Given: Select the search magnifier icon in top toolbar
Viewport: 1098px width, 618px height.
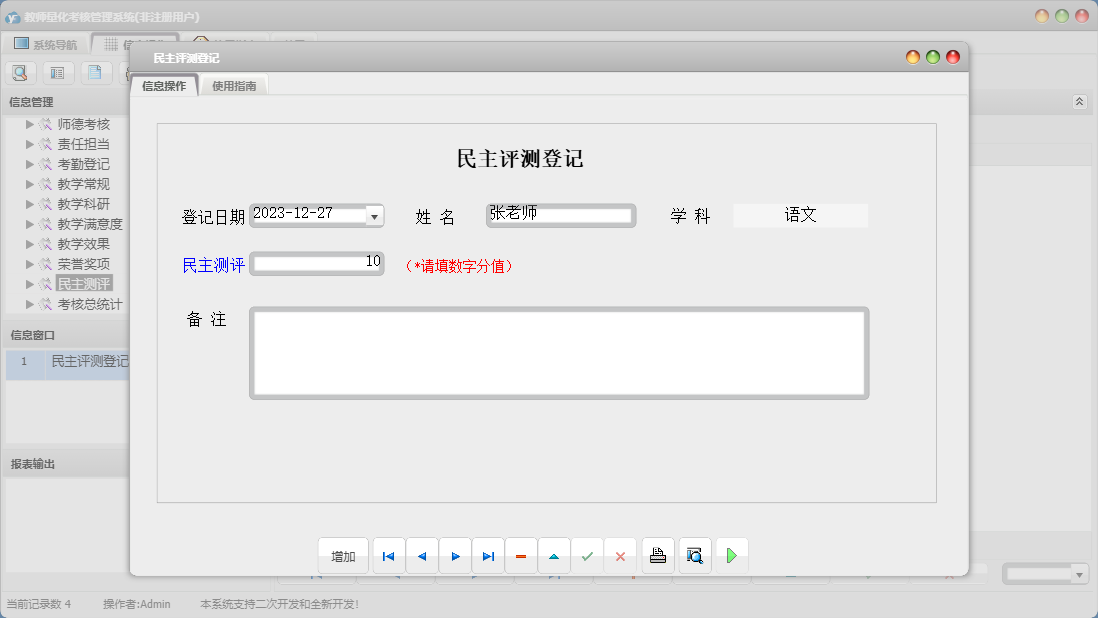Looking at the screenshot, I should click(x=20, y=72).
